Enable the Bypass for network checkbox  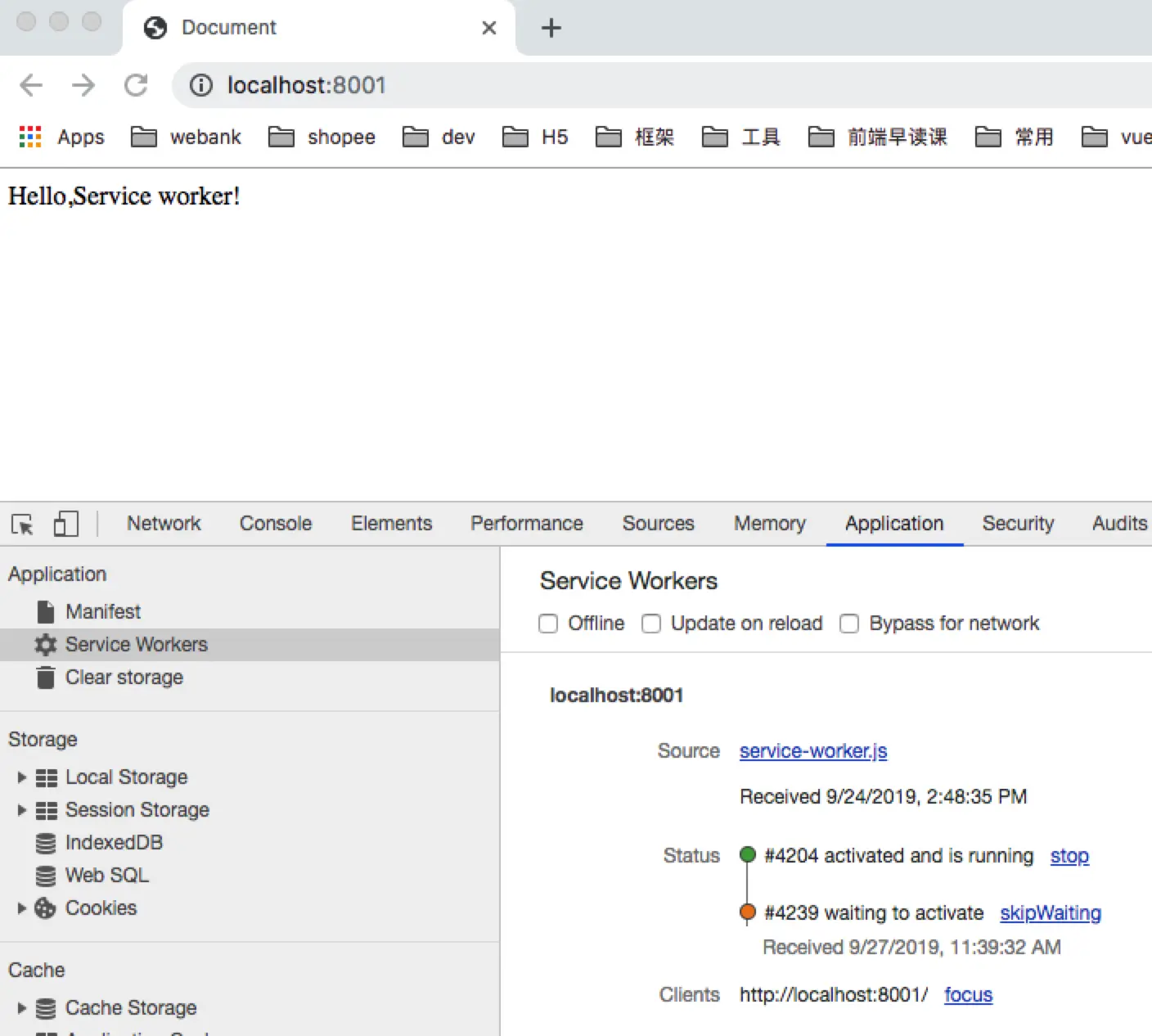point(849,624)
